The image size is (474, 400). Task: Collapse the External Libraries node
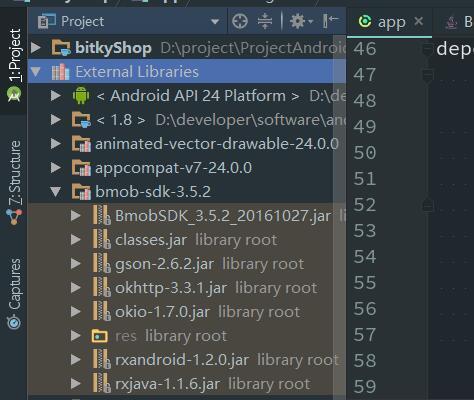click(x=36, y=72)
